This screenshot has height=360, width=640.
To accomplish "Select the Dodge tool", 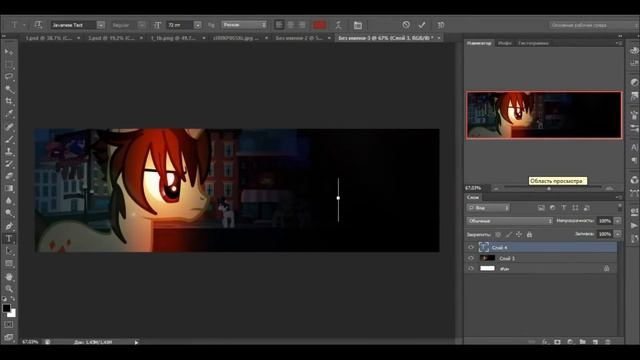I will click(9, 213).
